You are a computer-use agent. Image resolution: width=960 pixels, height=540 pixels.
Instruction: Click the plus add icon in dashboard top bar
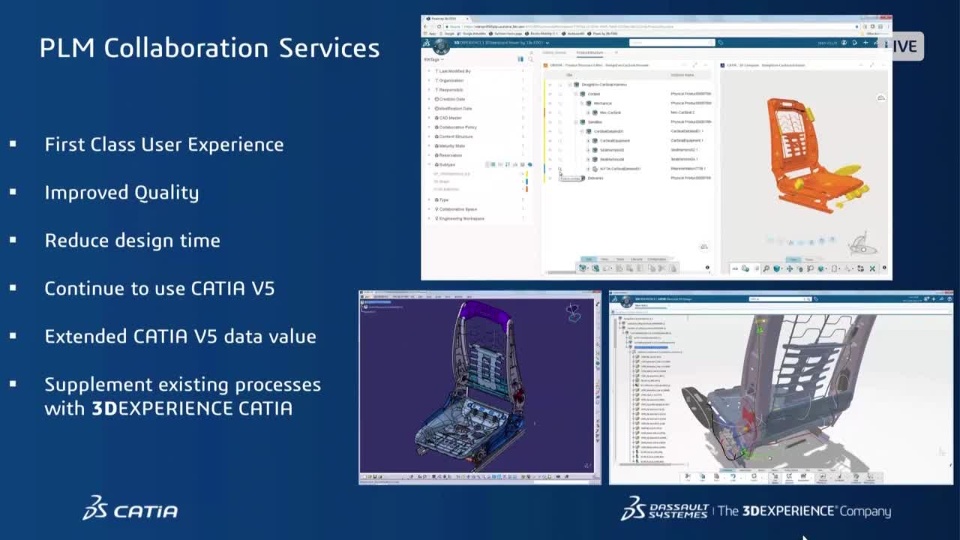[x=865, y=43]
